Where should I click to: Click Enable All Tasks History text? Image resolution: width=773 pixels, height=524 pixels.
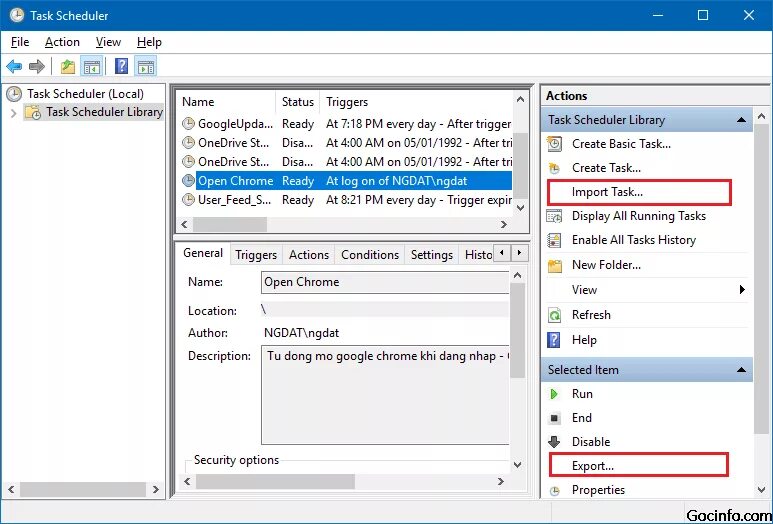point(633,240)
